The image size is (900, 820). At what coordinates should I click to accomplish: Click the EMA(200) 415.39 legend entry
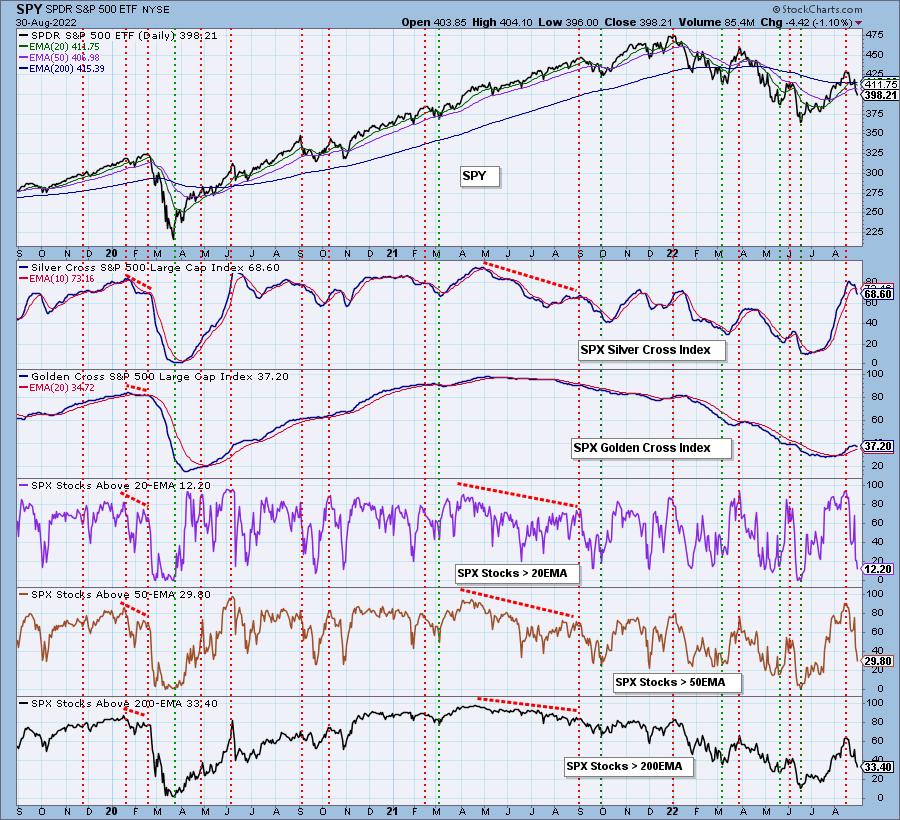(61, 68)
